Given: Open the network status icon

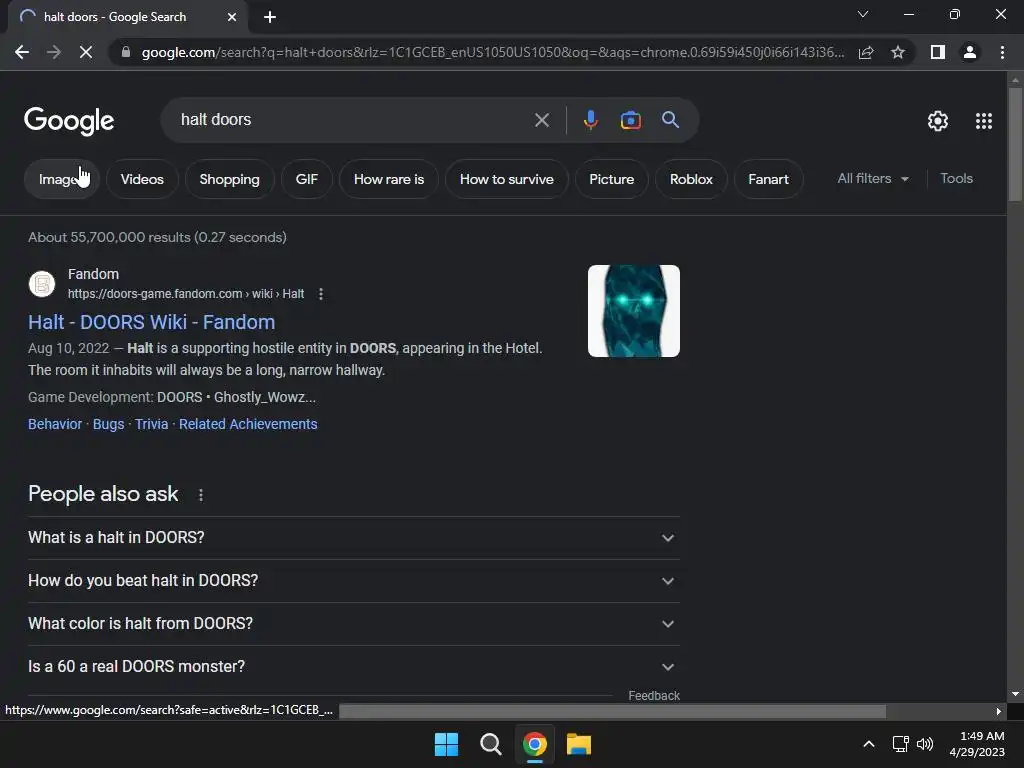Looking at the screenshot, I should pos(901,744).
